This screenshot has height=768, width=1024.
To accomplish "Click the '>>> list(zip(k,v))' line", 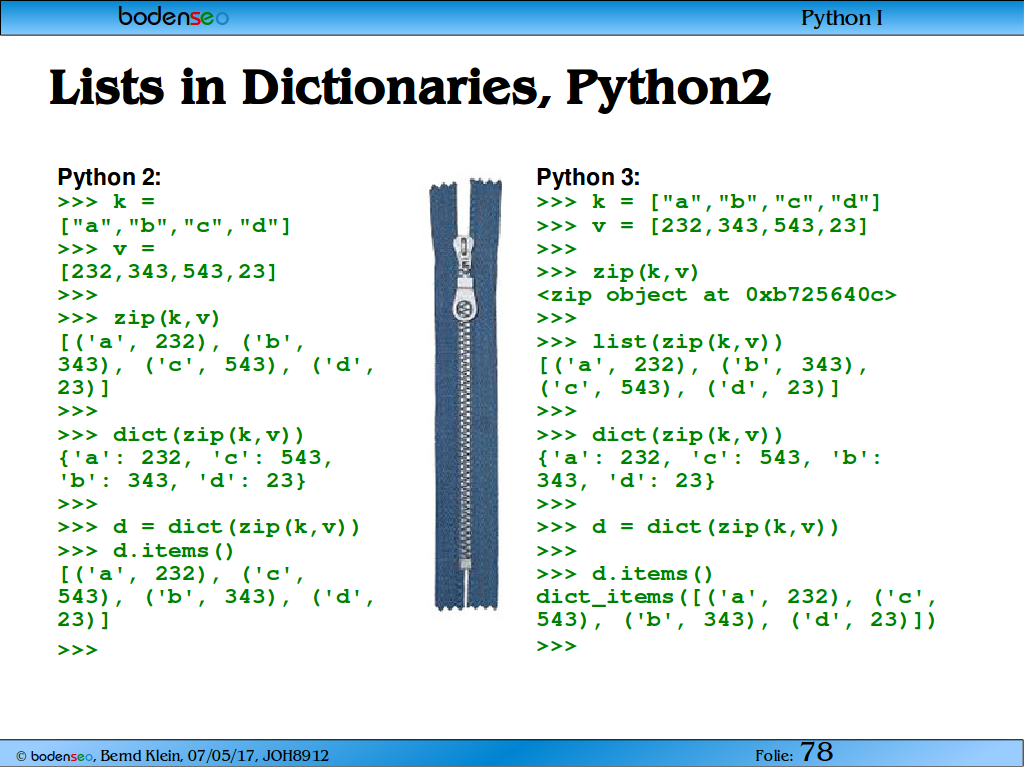I will click(660, 342).
